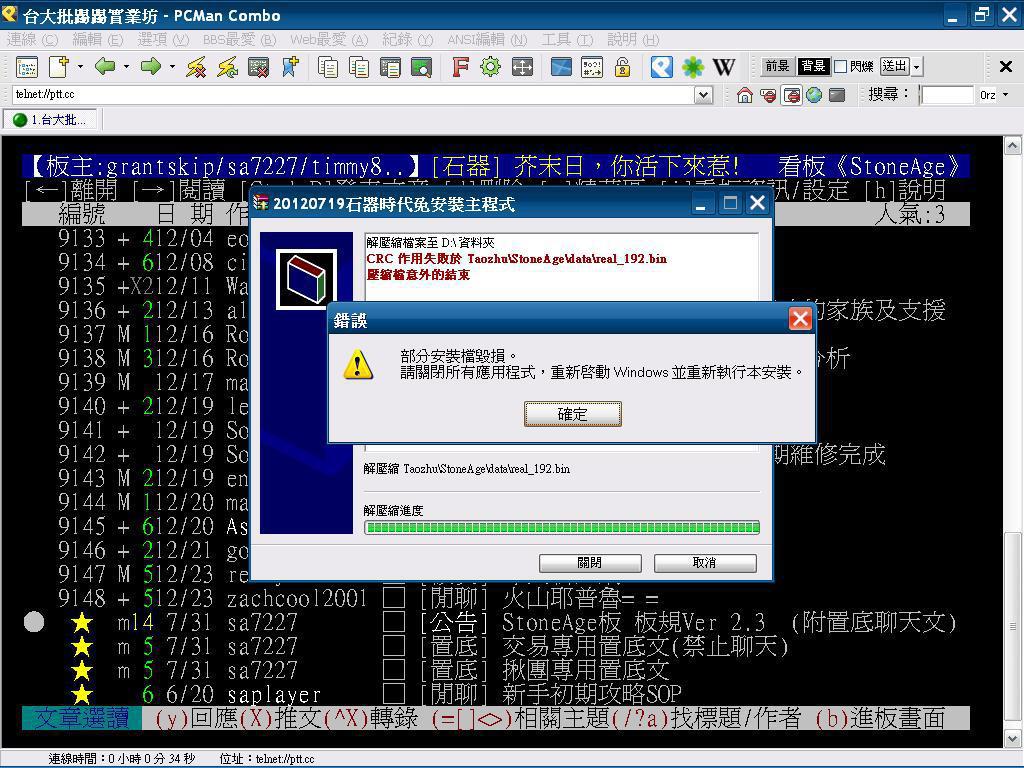Click the blue window toolbar icon
The width and height of the screenshot is (1024, 768).
click(561, 67)
